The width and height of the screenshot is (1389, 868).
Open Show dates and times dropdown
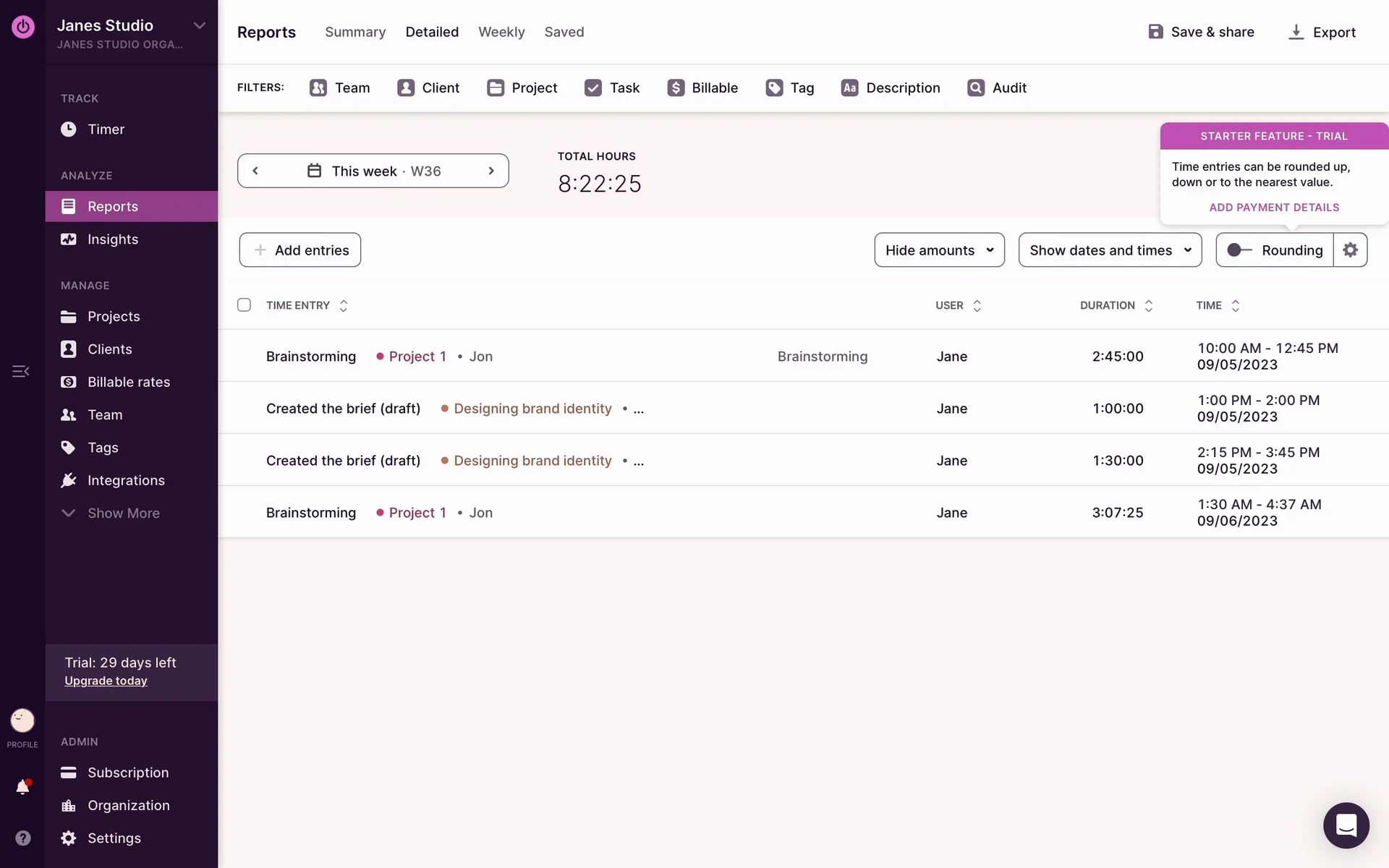(x=1109, y=250)
